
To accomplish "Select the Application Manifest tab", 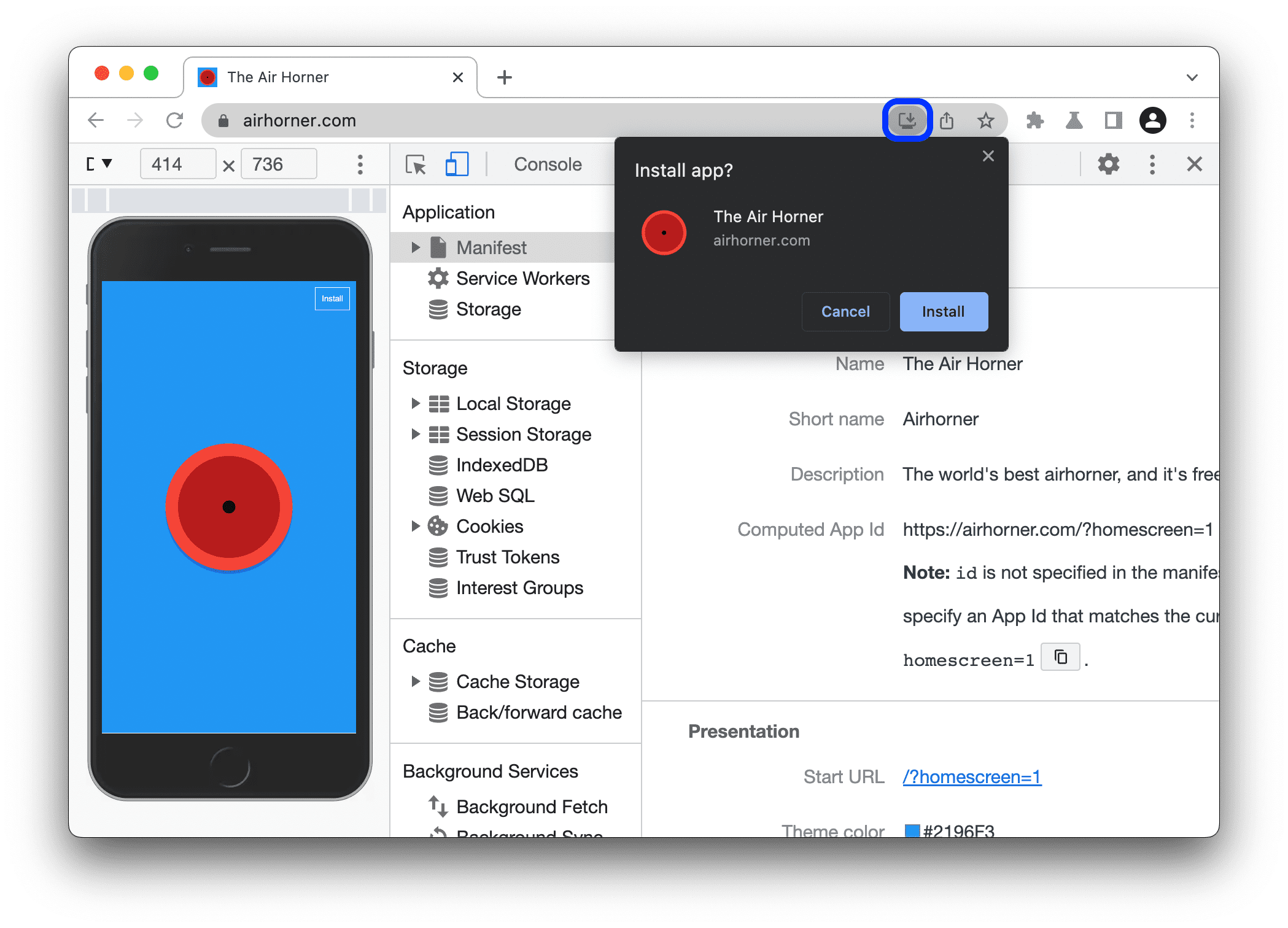I will [490, 248].
